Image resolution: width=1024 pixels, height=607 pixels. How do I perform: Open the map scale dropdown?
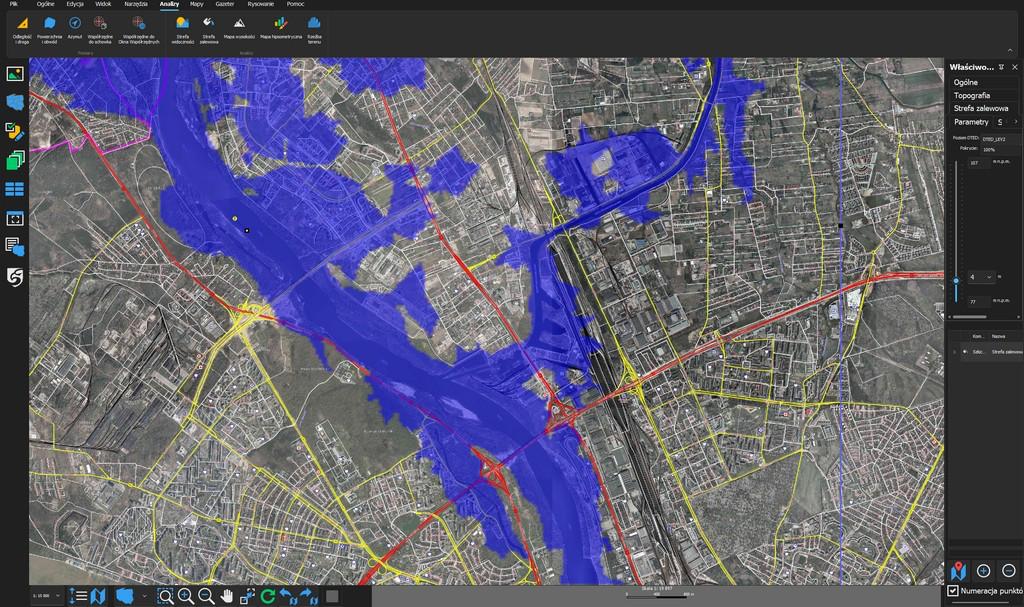[x=57, y=596]
